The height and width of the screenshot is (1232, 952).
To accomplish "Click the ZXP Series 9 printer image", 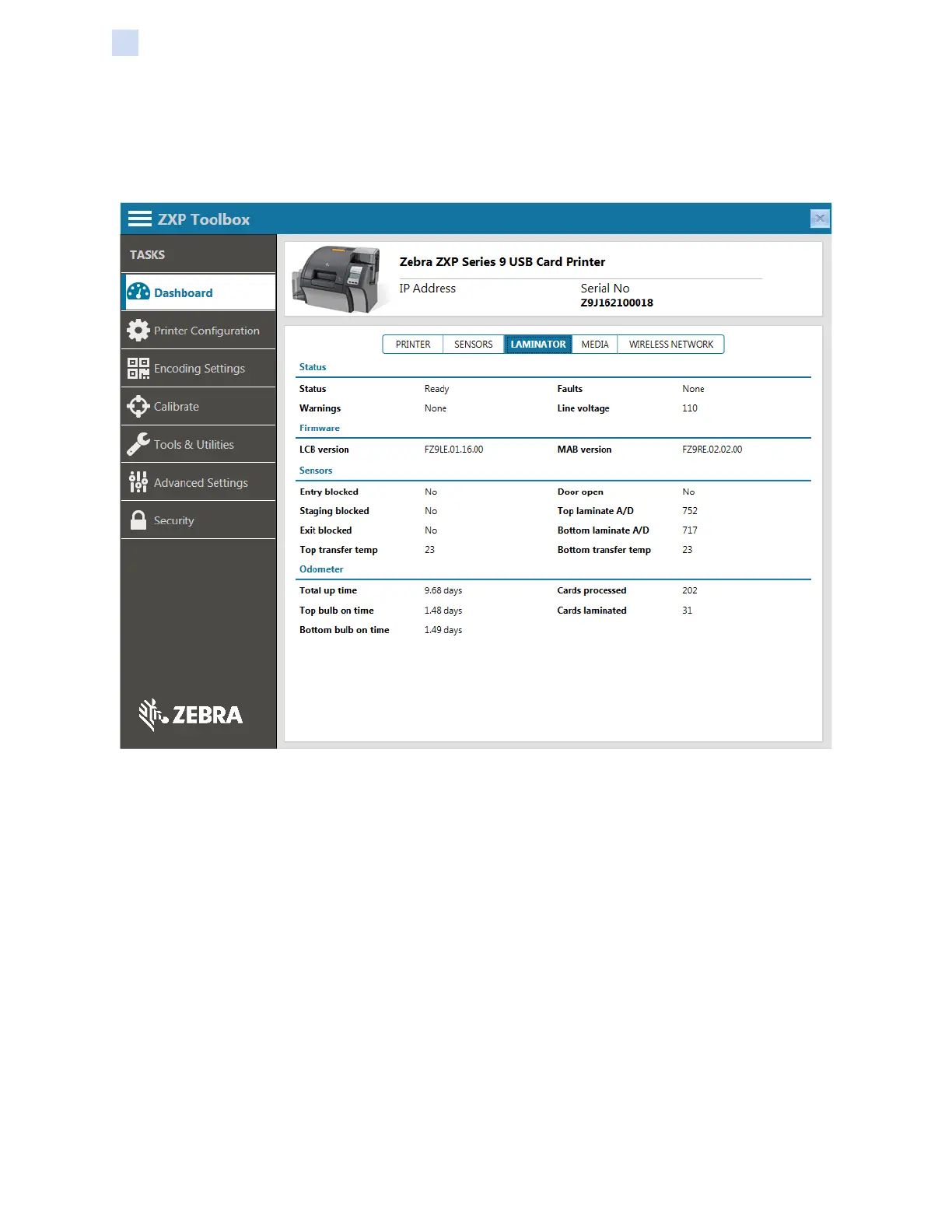I will point(340,279).
